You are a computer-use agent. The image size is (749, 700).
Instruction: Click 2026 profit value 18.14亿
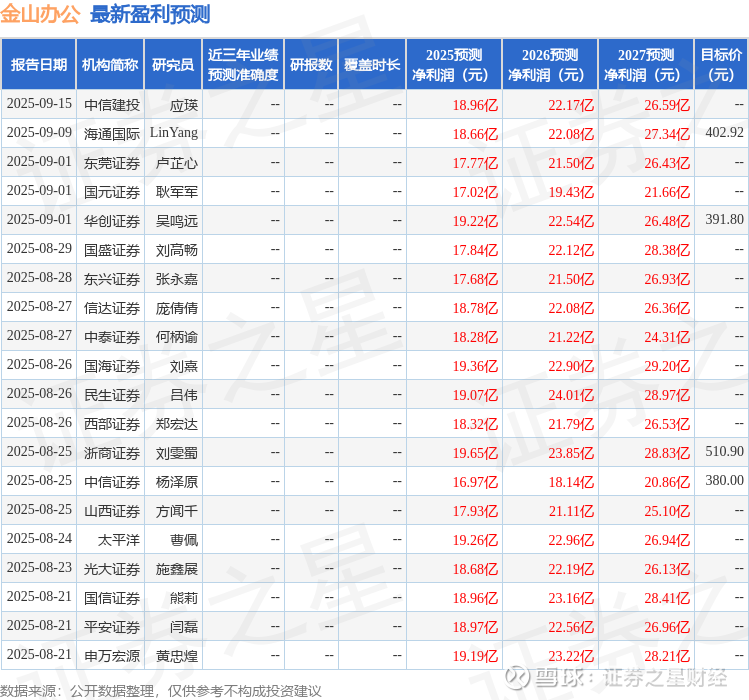pyautogui.click(x=571, y=482)
